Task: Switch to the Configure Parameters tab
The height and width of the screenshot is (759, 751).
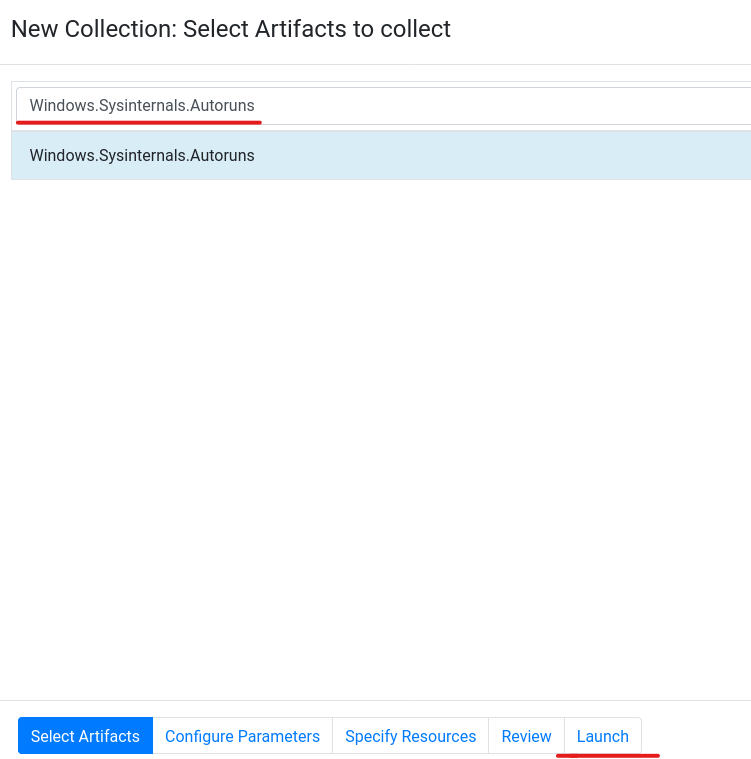Action: tap(243, 736)
